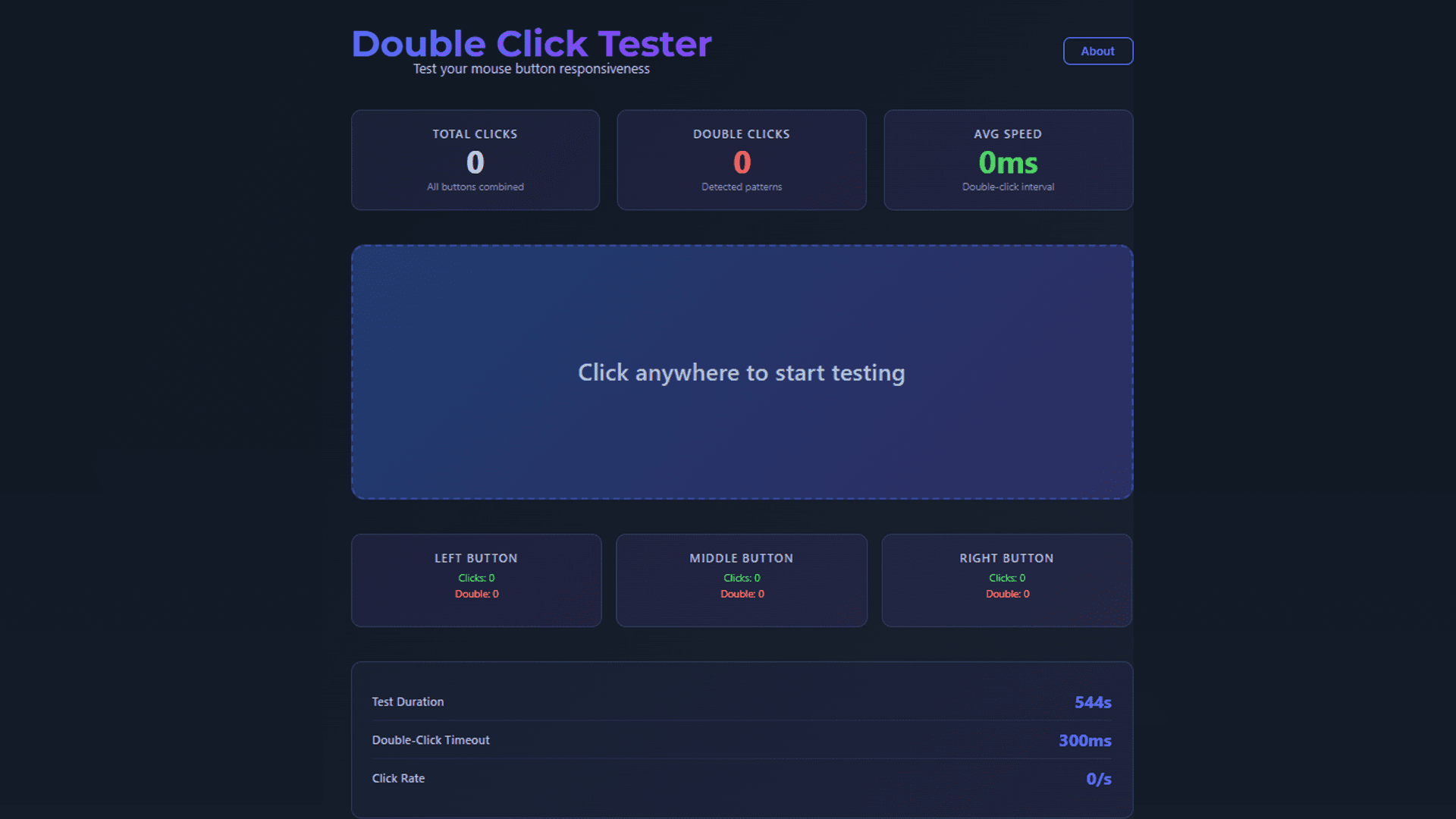This screenshot has height=819, width=1456.
Task: Select the Double Clicks card
Action: [742, 160]
